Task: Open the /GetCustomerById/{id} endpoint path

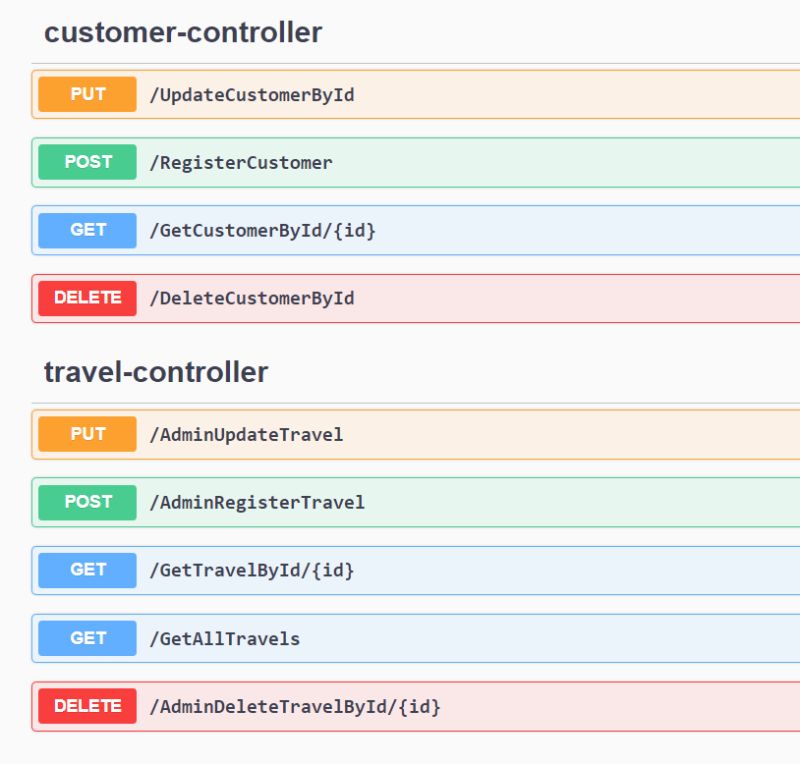Action: coord(262,230)
